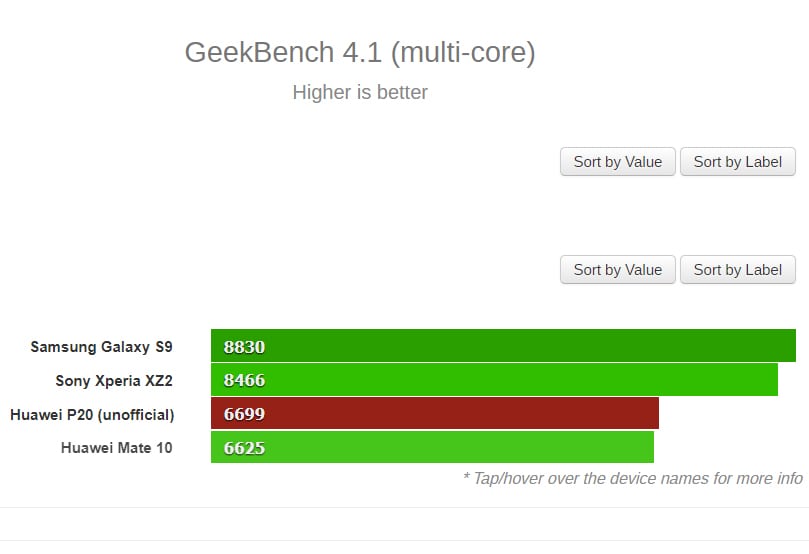
Task: Click the Higher is better subtitle
Action: click(x=360, y=92)
